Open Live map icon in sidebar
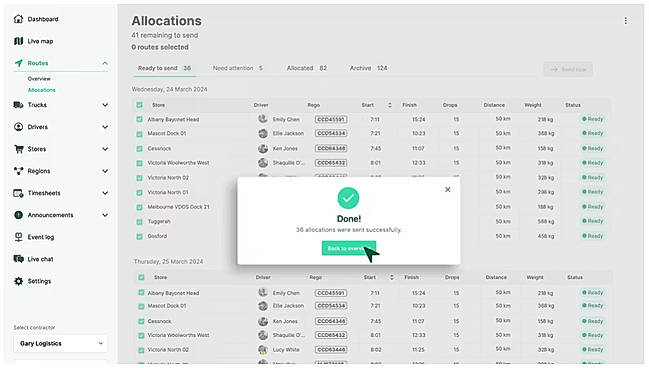The width and height of the screenshot is (649, 368). [18, 41]
